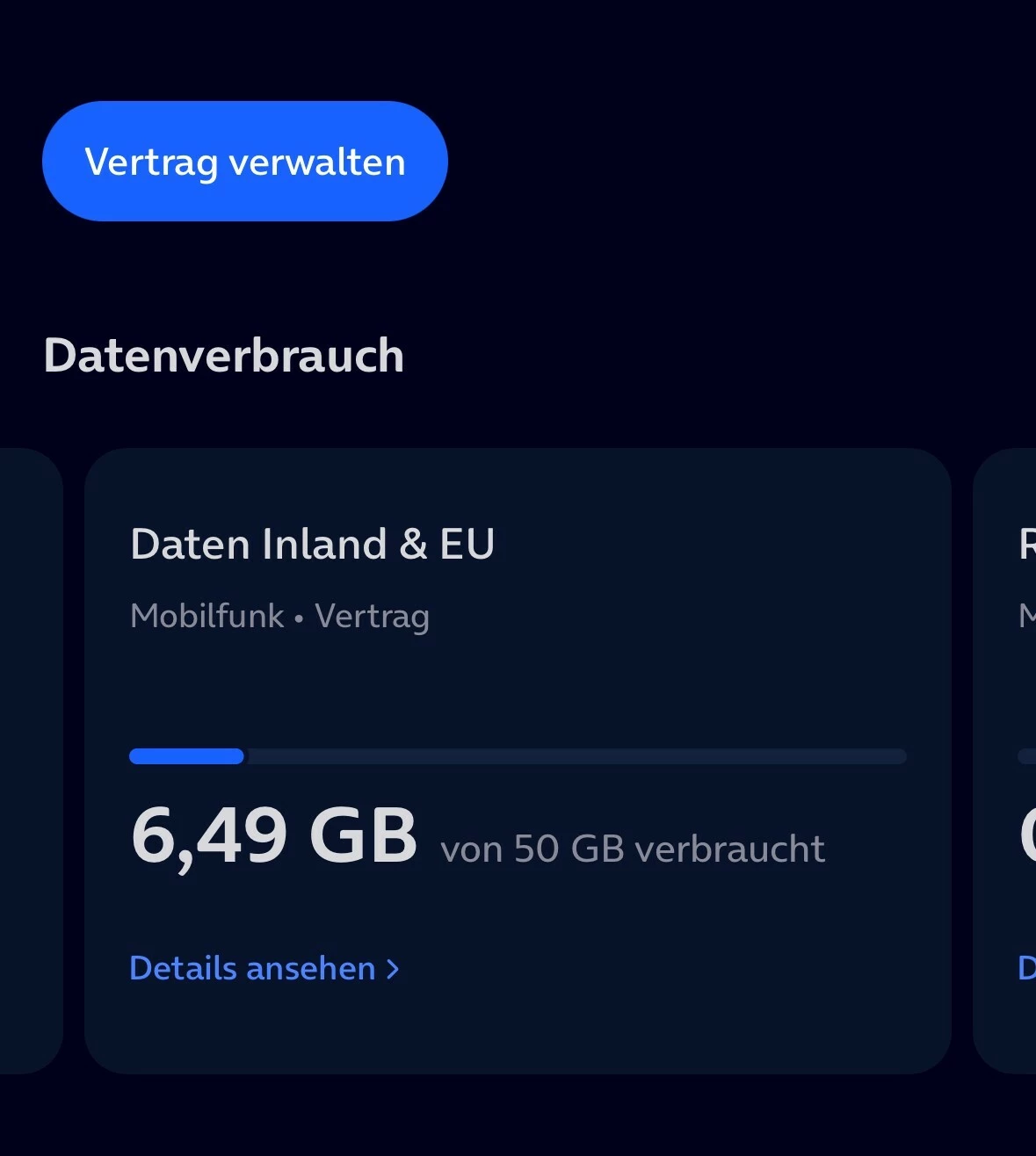
Task: Click the bullet separator between Mobilfunk and Vertrag
Action: (x=299, y=618)
